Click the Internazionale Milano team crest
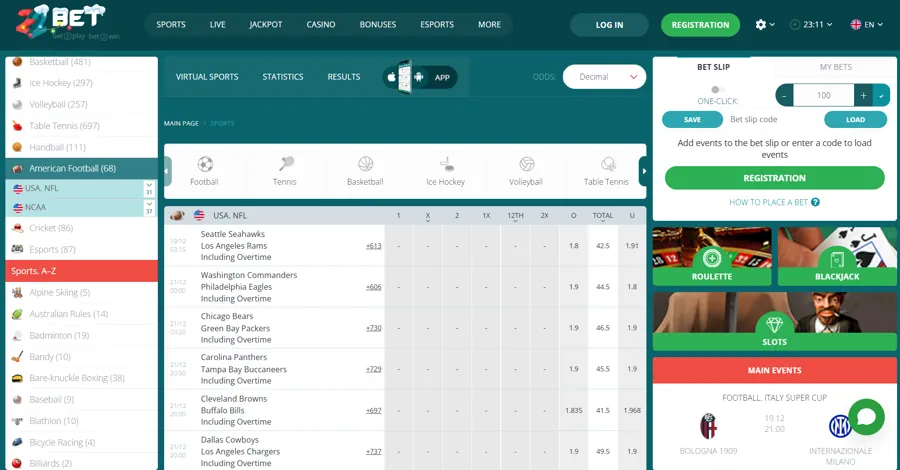900x470 pixels. pos(840,426)
